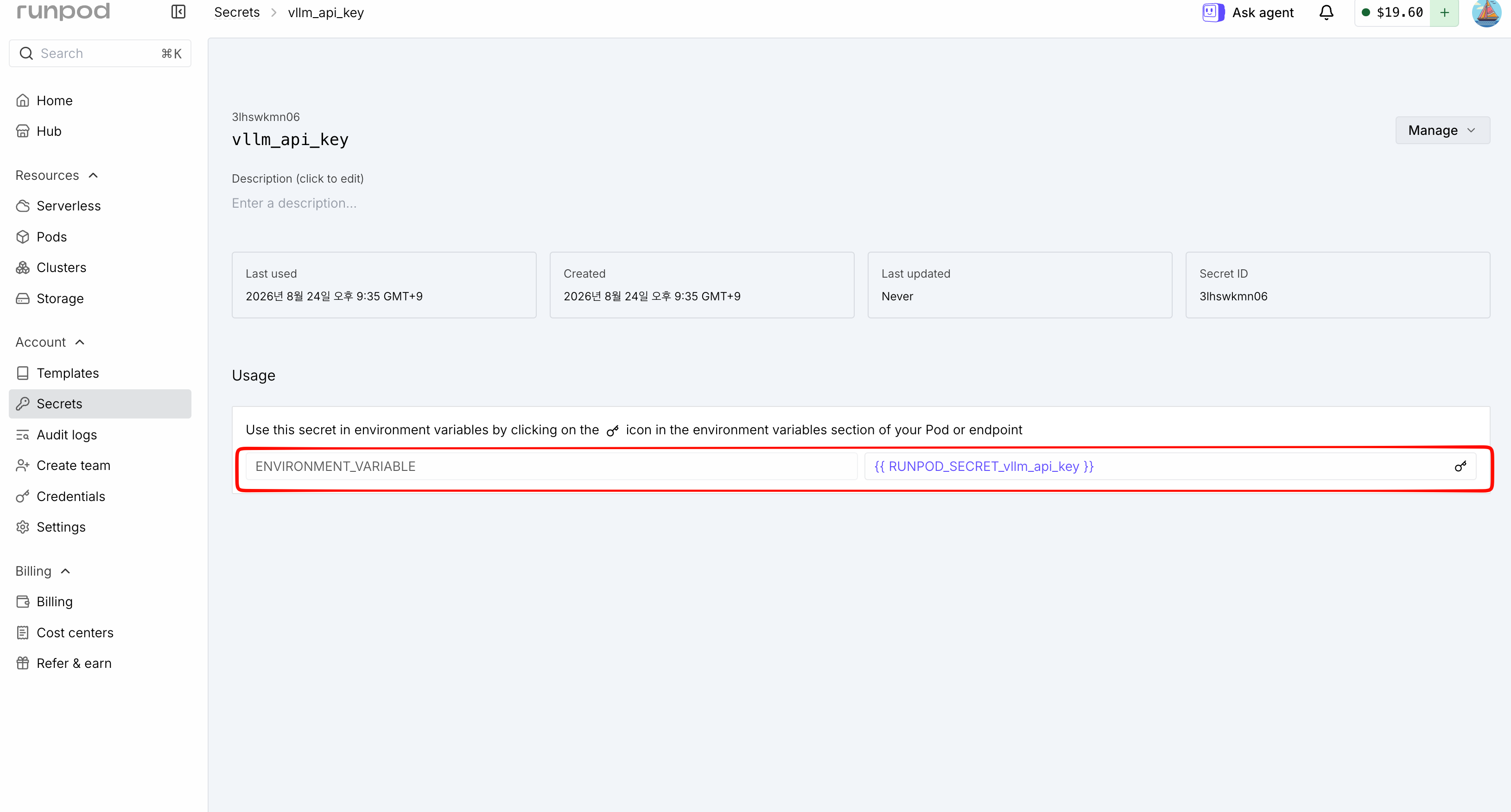Collapse the sidebar panel icon
This screenshot has width=1511, height=812.
(x=178, y=12)
